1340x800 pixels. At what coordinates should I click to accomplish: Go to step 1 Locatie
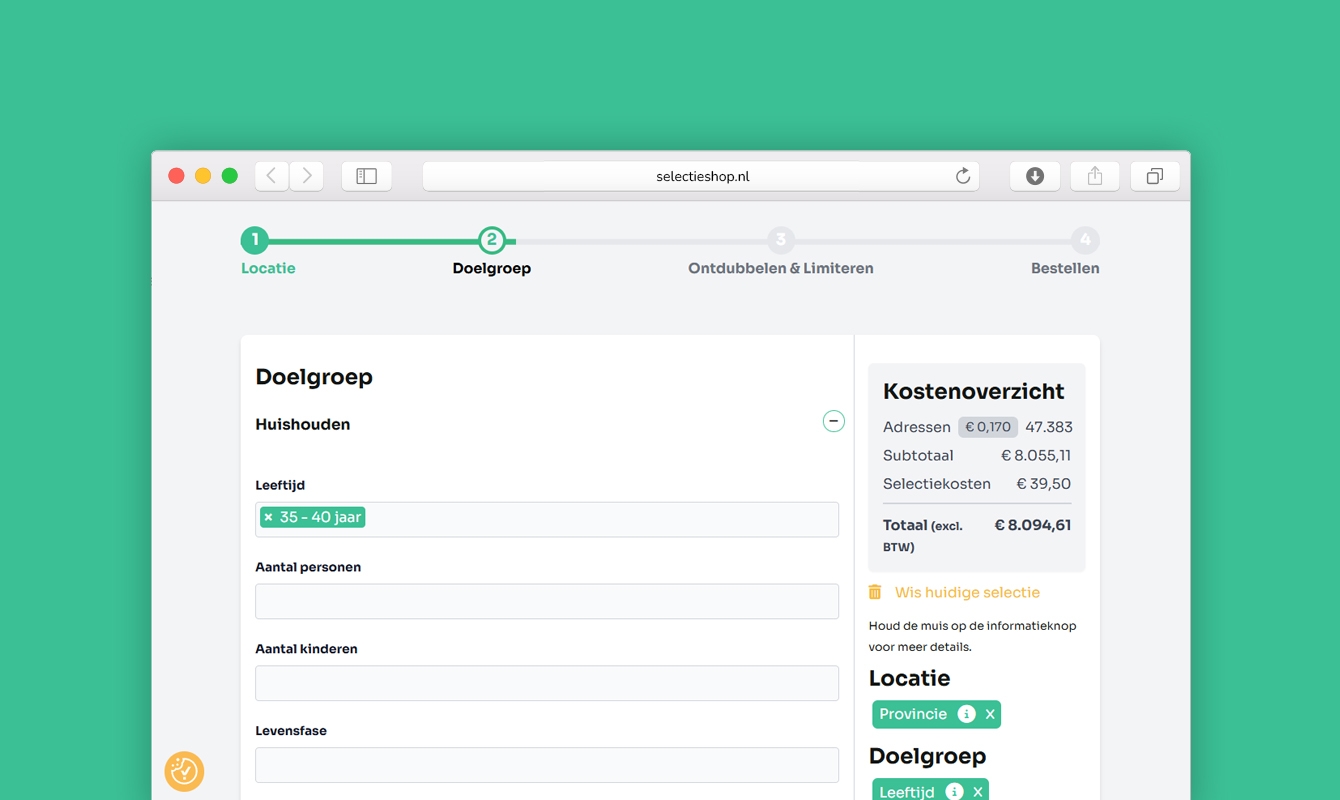pyautogui.click(x=255, y=240)
